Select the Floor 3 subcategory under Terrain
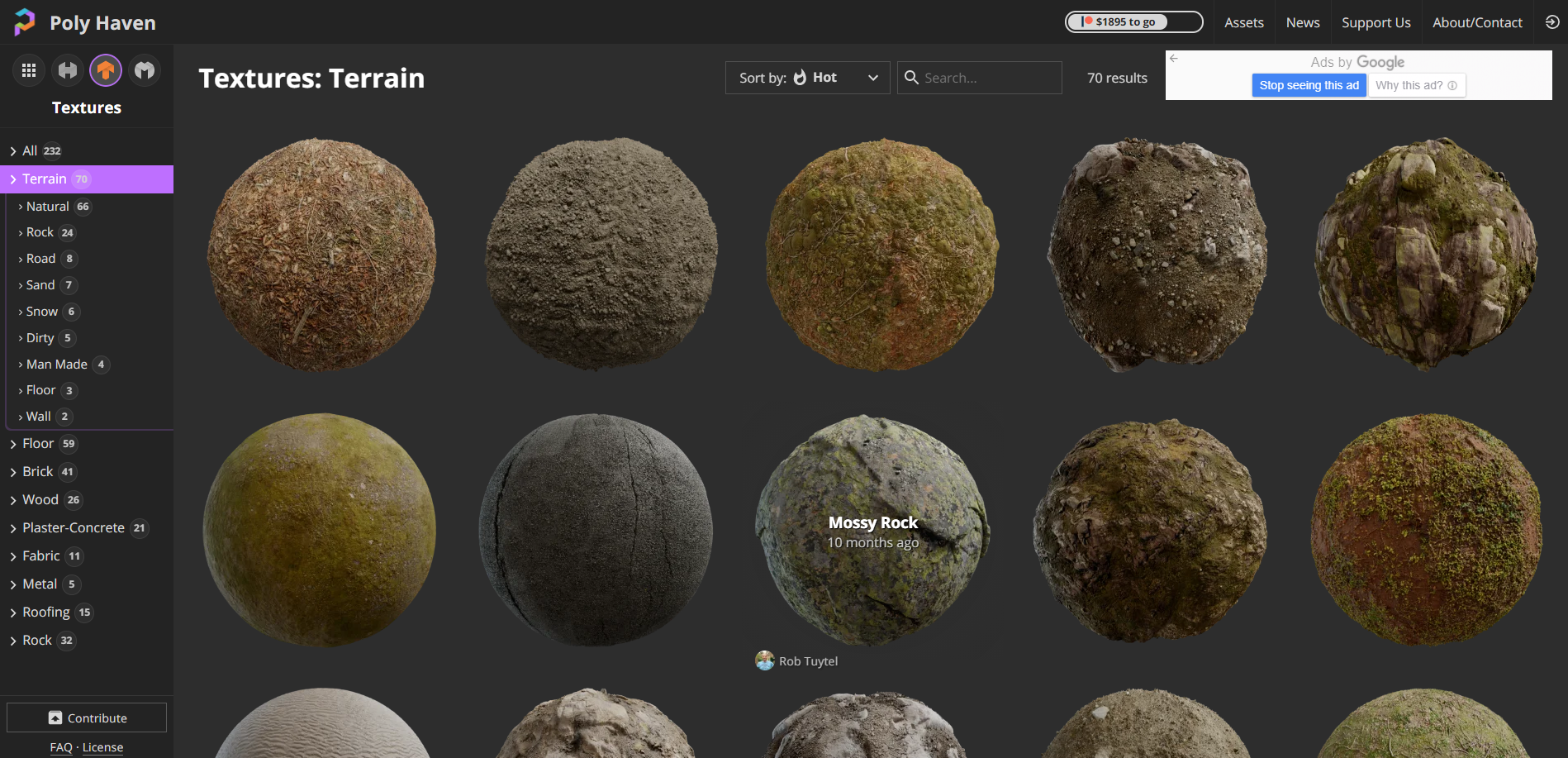 pos(90,390)
